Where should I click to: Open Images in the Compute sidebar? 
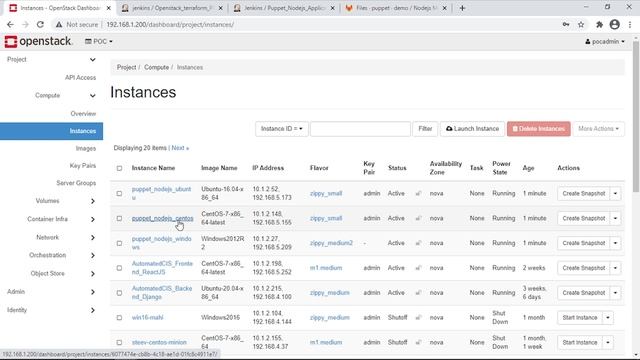86,148
